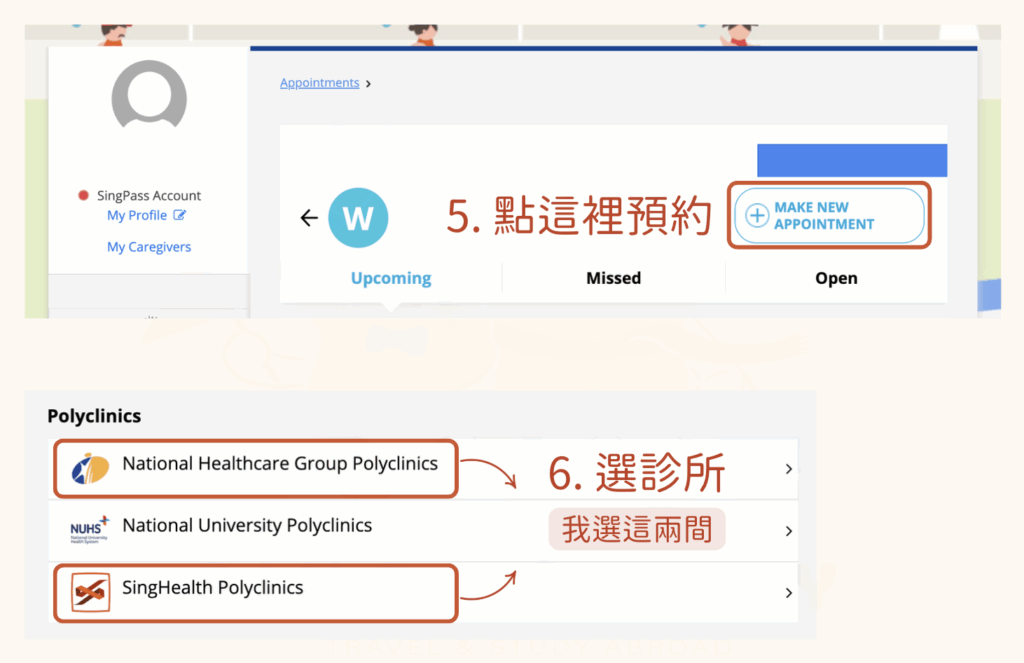Expand National University Polyclinics row chevron
Viewport: 1024px width, 663px height.
click(789, 531)
